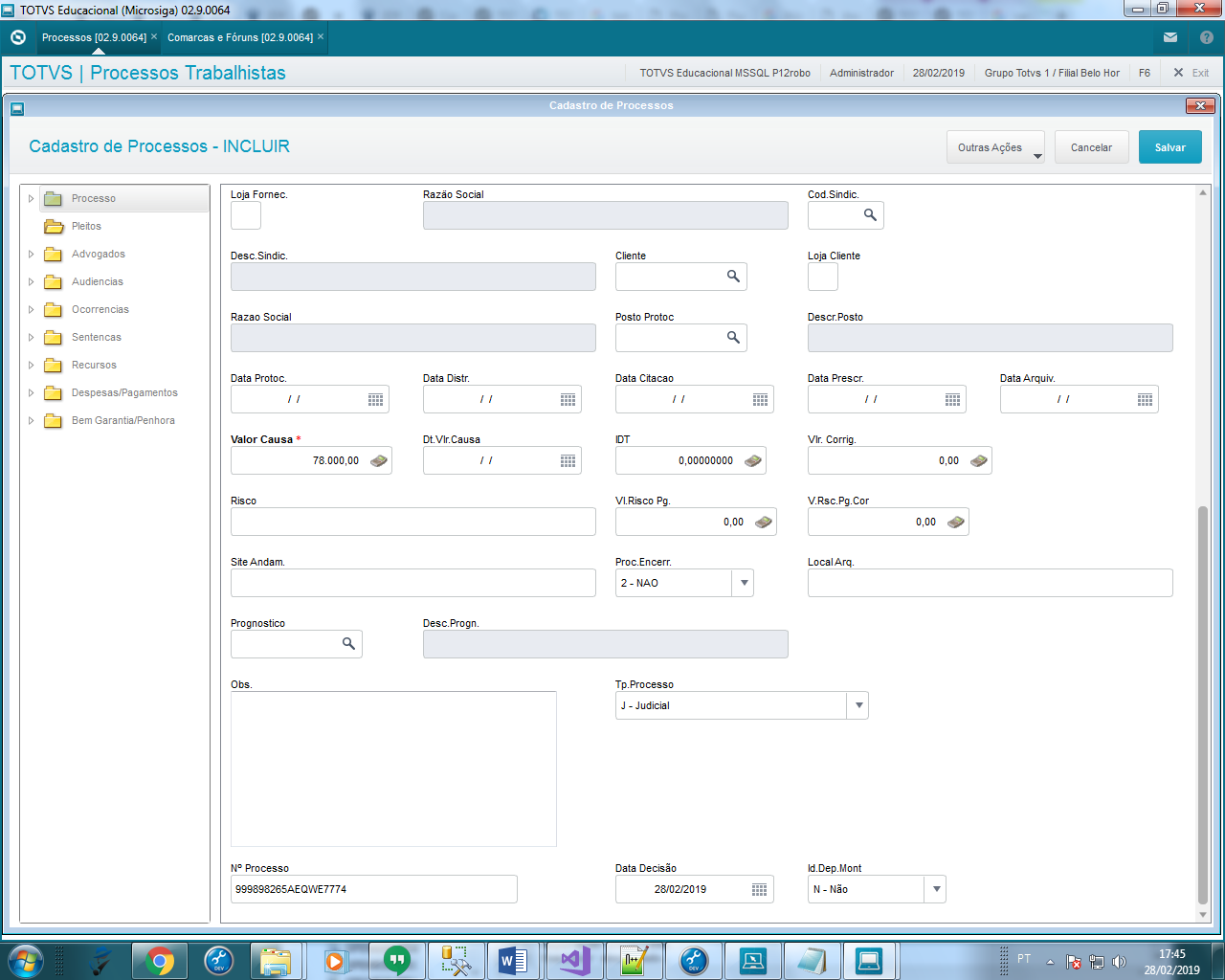Click inside the Obs. text area
Viewport: 1225px width, 980px height.
tap(393, 768)
